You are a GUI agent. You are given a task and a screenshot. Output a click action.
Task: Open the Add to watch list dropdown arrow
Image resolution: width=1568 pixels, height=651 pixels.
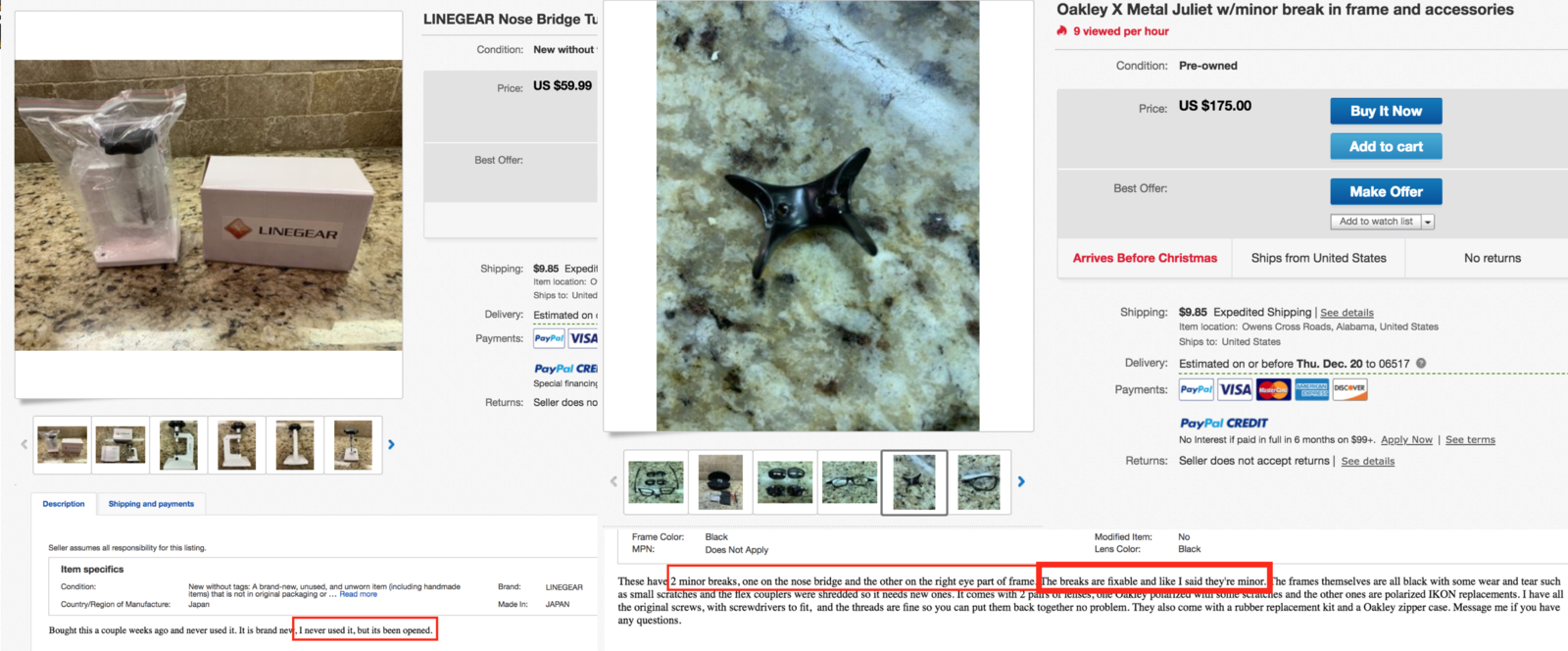[x=1428, y=222]
